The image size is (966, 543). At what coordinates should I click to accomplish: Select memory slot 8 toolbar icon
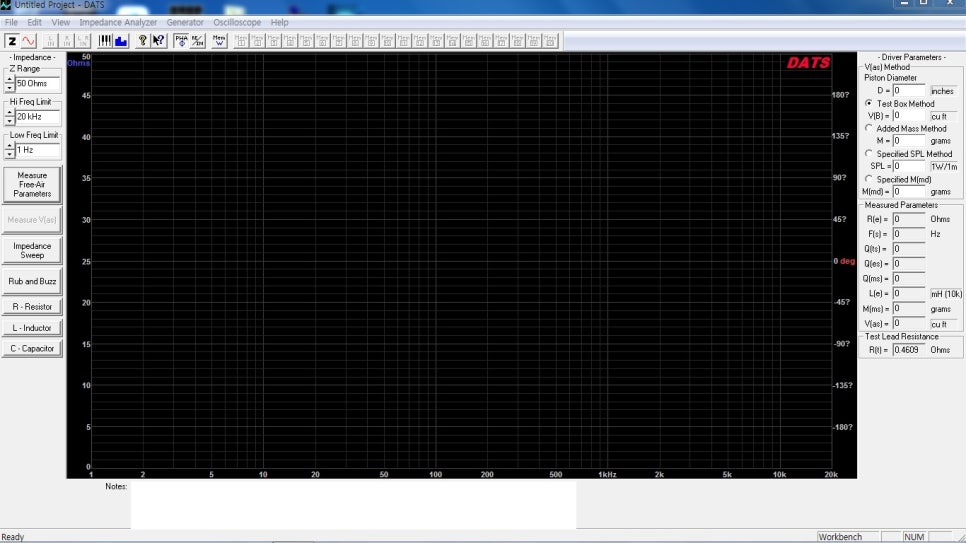click(x=355, y=41)
